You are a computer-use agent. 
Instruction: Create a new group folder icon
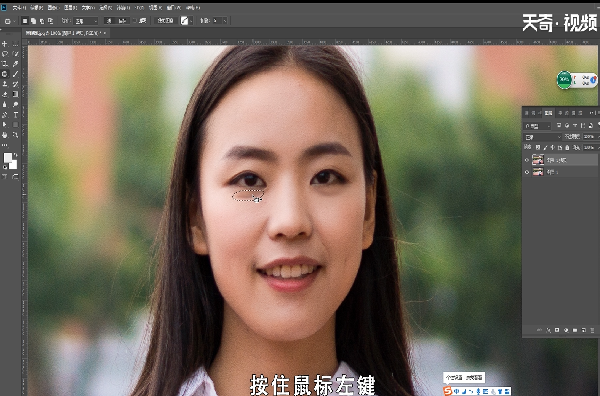(x=575, y=330)
